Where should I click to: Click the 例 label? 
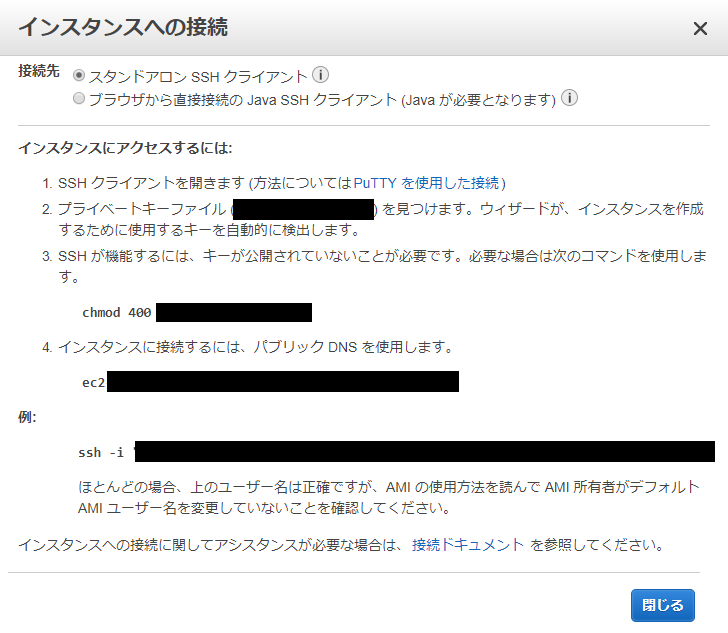click(x=27, y=416)
